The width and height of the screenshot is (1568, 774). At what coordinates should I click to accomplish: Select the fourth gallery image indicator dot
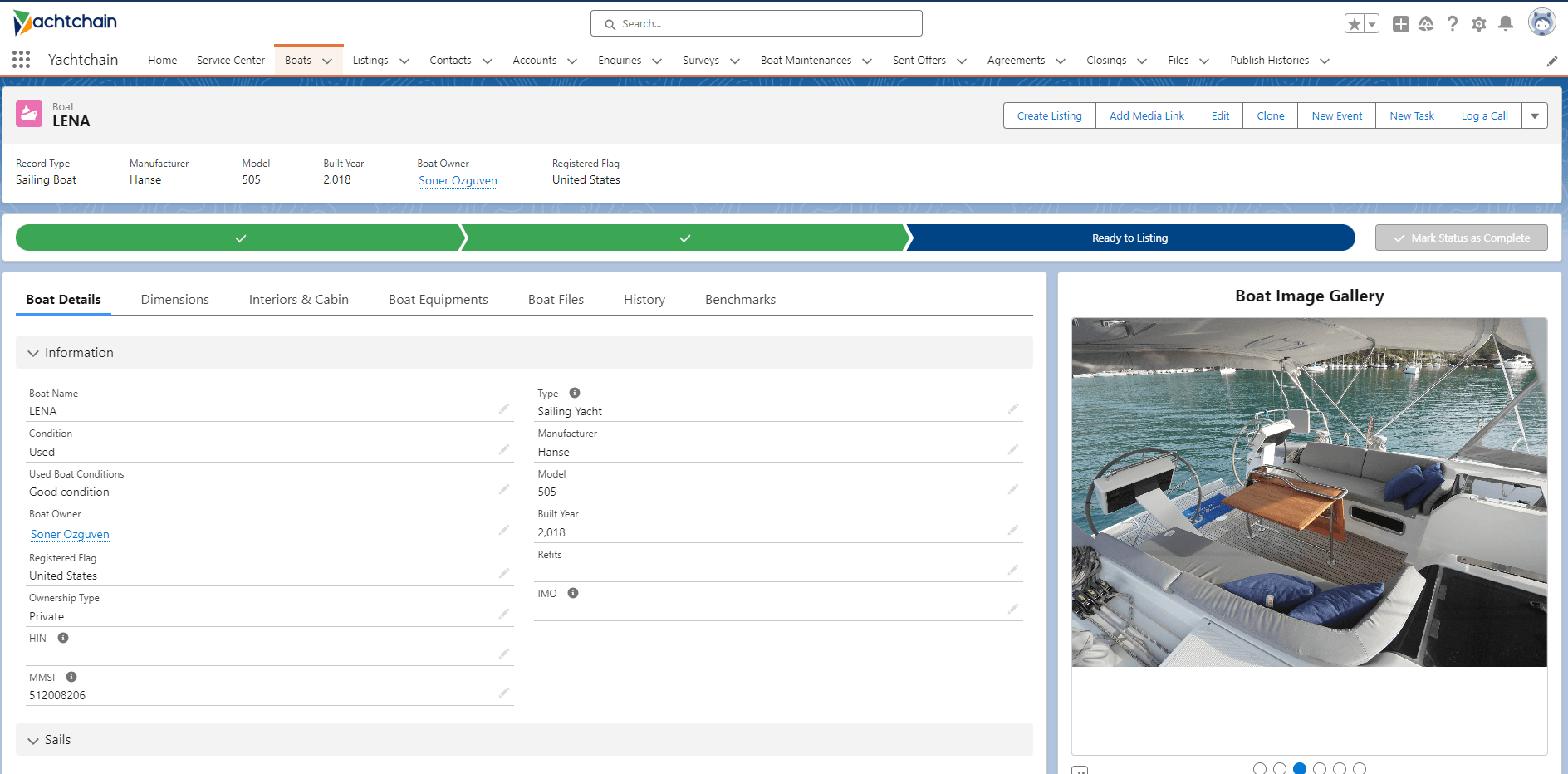[x=1319, y=768]
